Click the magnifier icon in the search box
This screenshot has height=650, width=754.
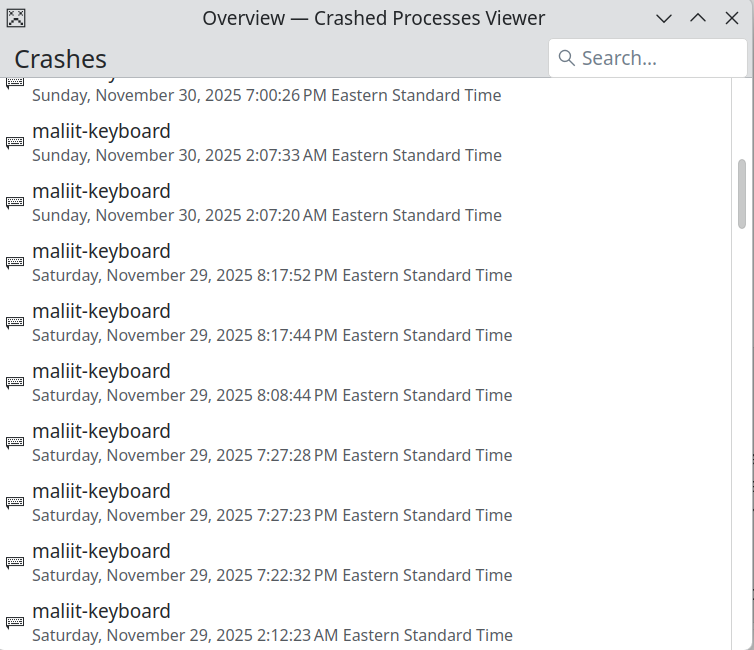coord(566,58)
